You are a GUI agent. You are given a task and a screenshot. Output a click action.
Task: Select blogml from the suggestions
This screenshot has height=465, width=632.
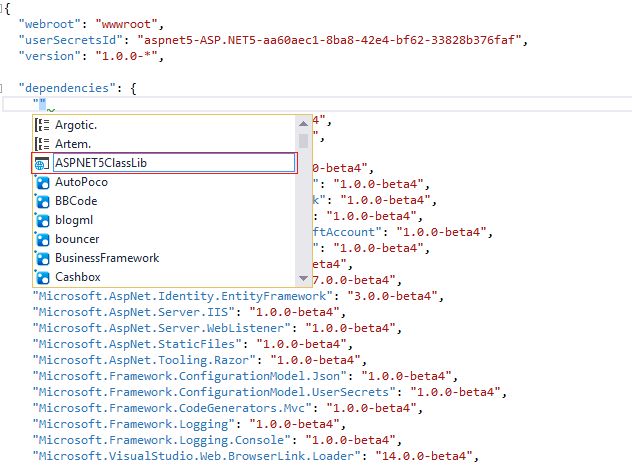(x=164, y=220)
